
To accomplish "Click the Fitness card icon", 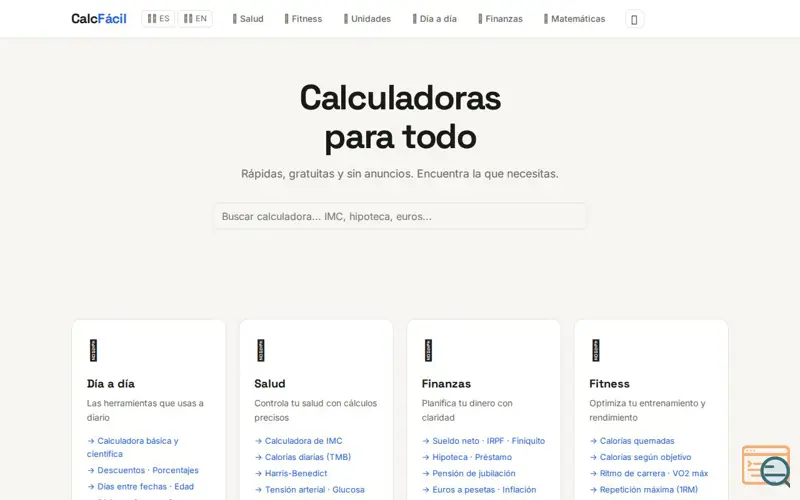I will click(x=595, y=351).
